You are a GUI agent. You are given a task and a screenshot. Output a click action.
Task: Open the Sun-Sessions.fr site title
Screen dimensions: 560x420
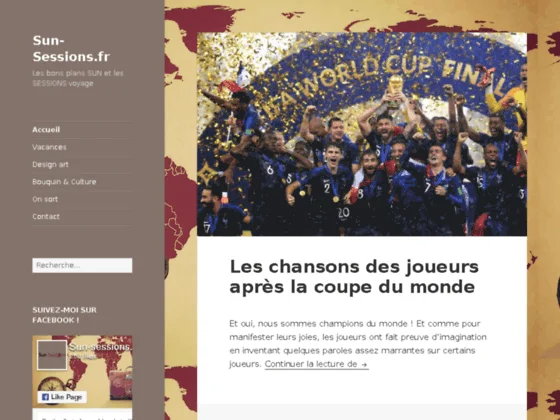[71, 49]
